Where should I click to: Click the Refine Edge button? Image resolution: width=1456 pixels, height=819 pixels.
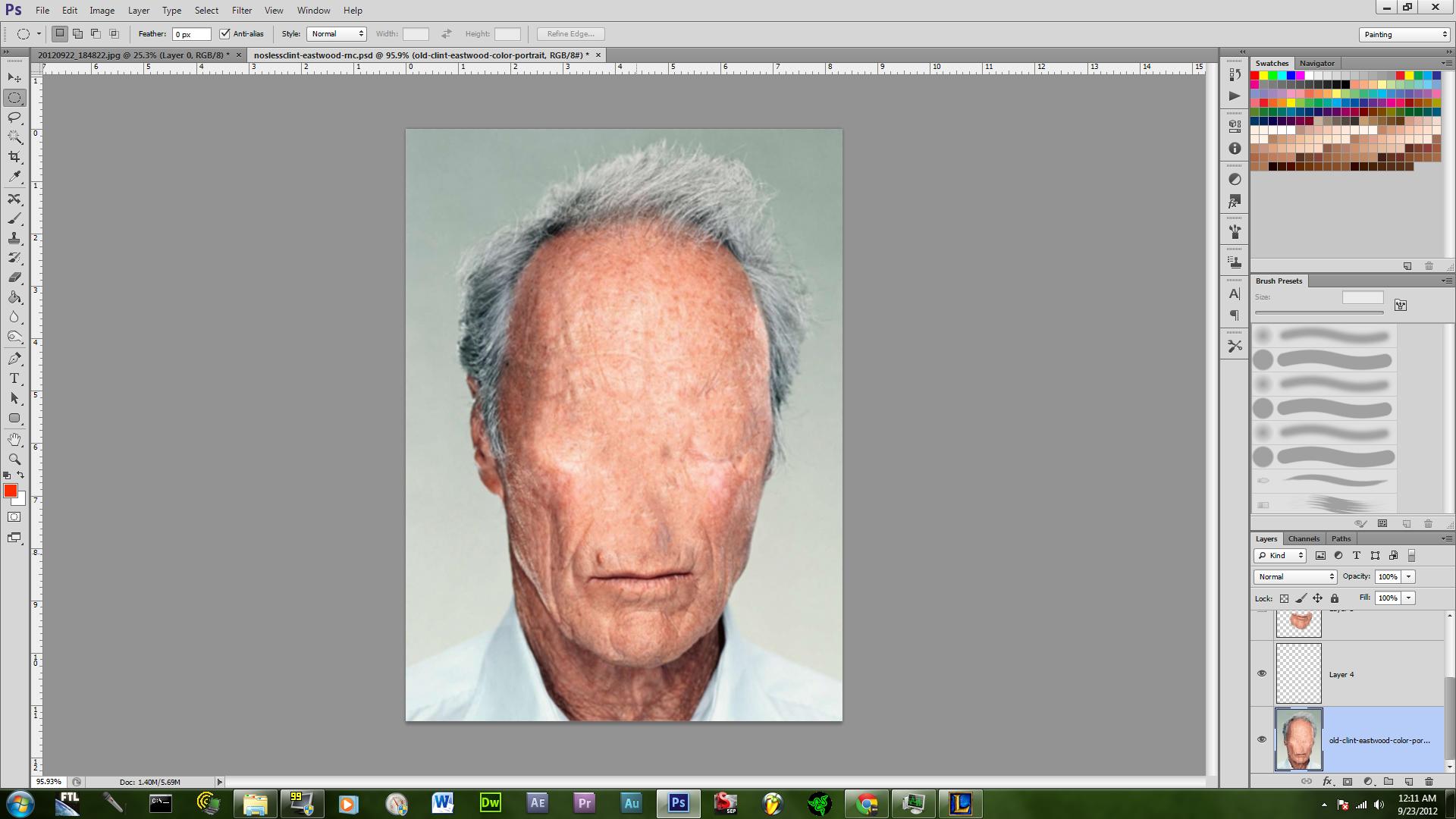point(571,33)
